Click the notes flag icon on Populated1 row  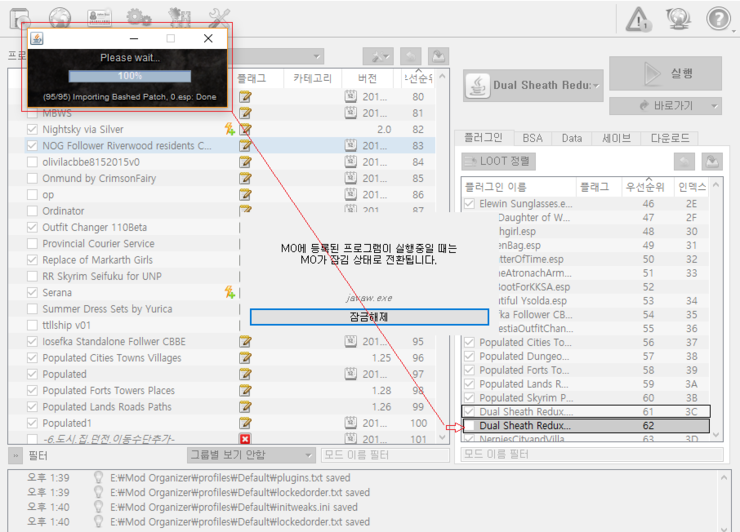pos(245,423)
